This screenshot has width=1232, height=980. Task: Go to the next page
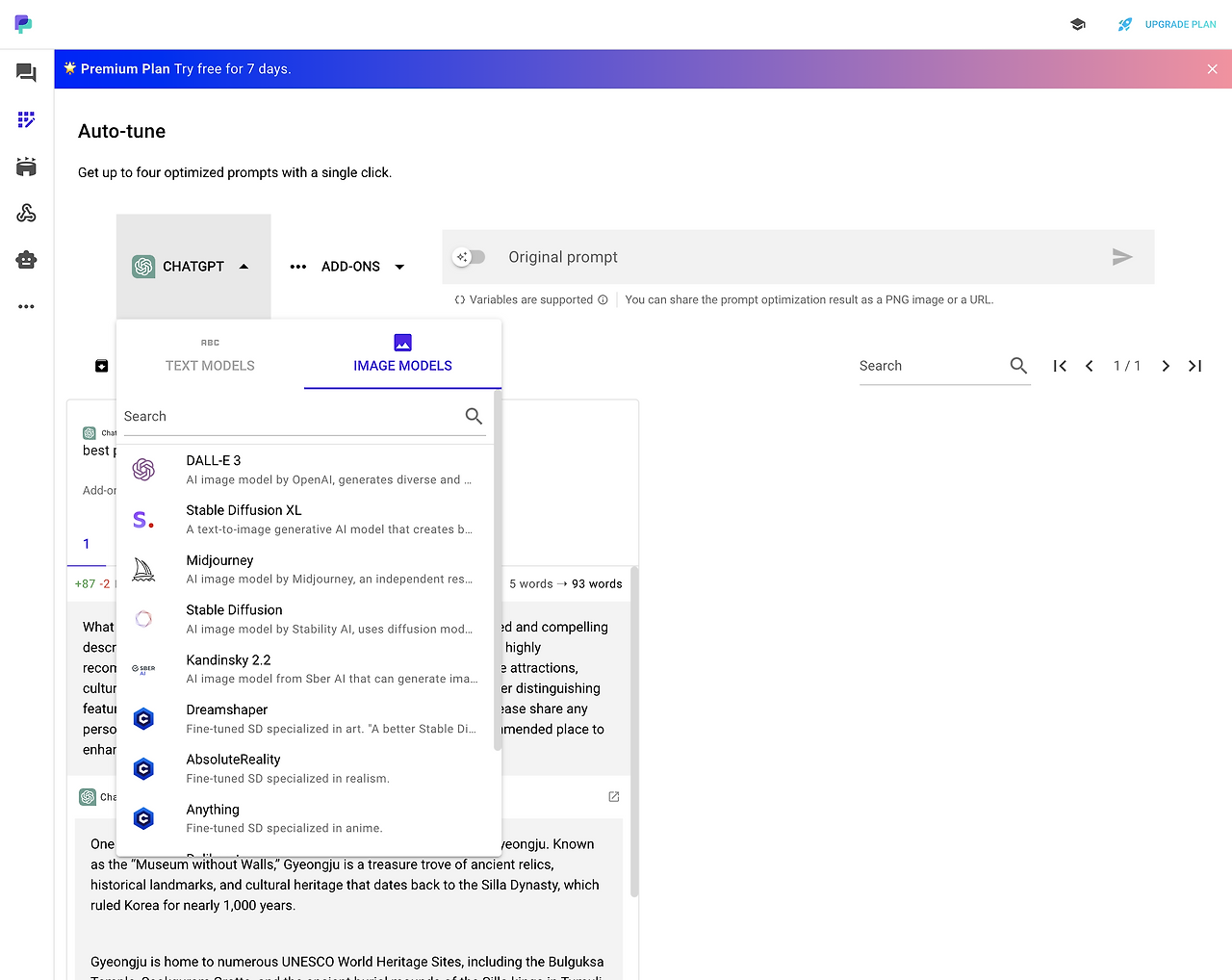(x=1166, y=366)
